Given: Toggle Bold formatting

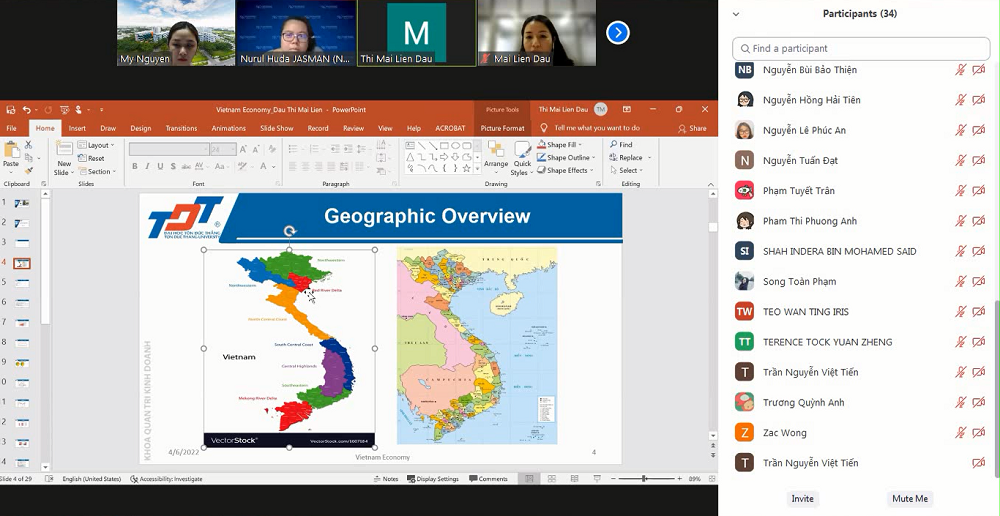Looking at the screenshot, I should [x=135, y=166].
